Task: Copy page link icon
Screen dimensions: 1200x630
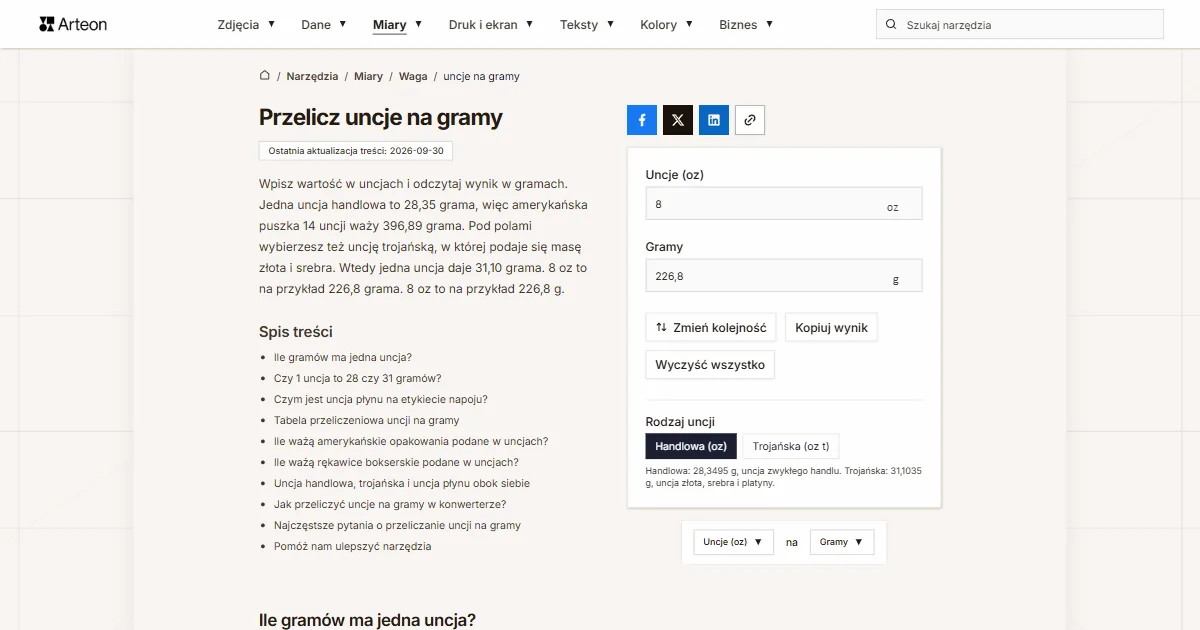Action: pyautogui.click(x=750, y=120)
